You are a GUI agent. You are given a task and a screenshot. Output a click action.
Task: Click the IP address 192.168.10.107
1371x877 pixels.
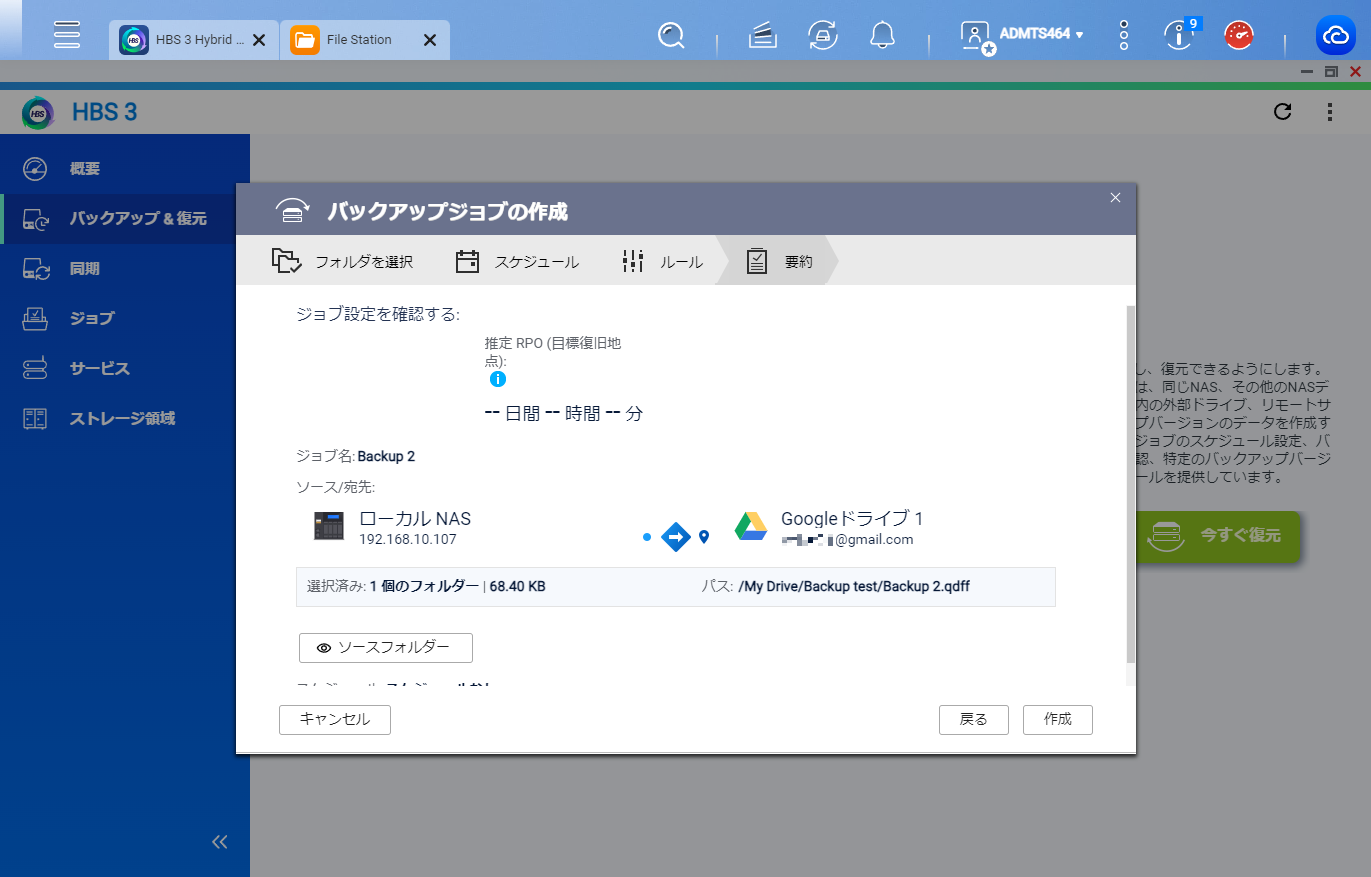(x=407, y=540)
